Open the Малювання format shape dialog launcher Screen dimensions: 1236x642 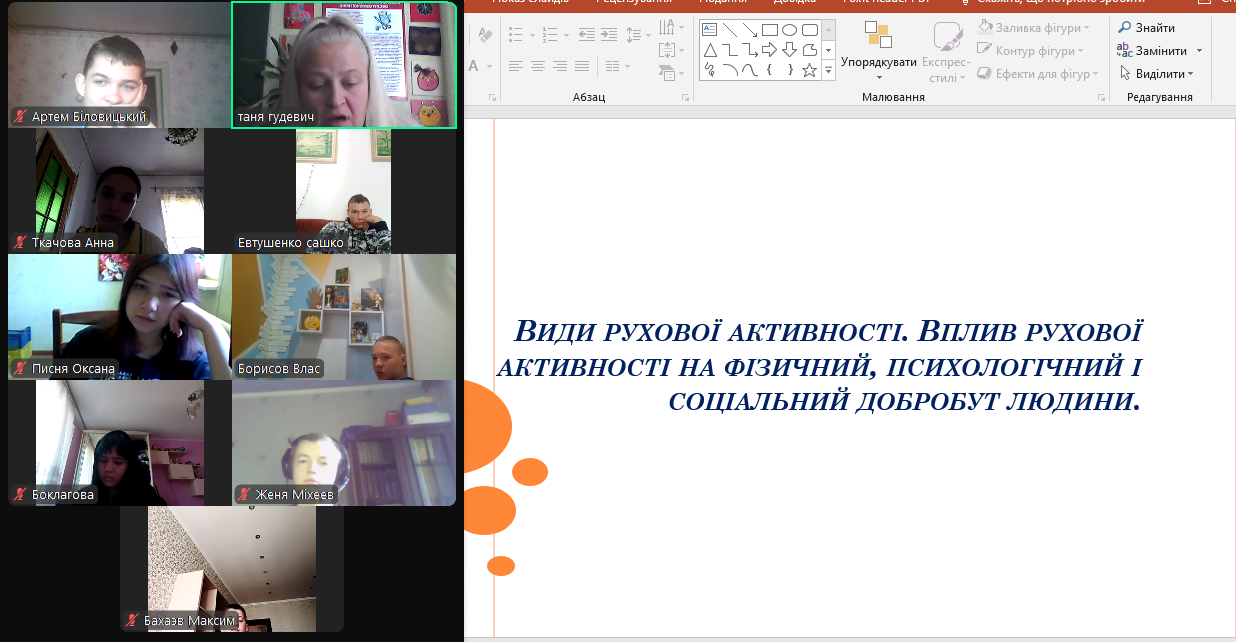1102,98
